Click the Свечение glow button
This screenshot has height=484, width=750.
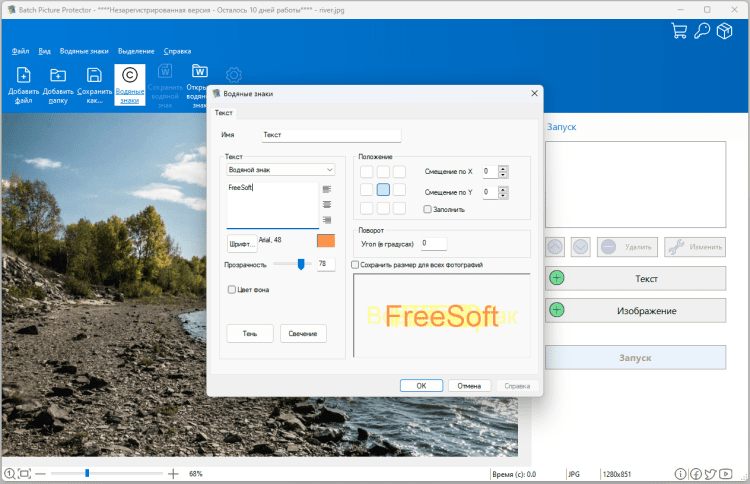pos(303,333)
